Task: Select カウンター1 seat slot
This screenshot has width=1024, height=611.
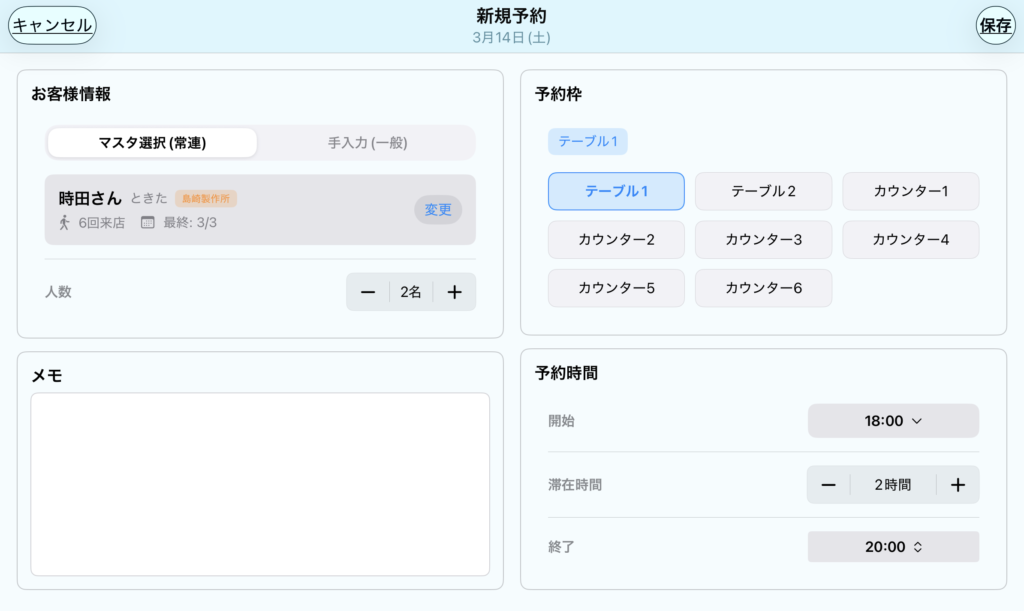Action: point(910,191)
